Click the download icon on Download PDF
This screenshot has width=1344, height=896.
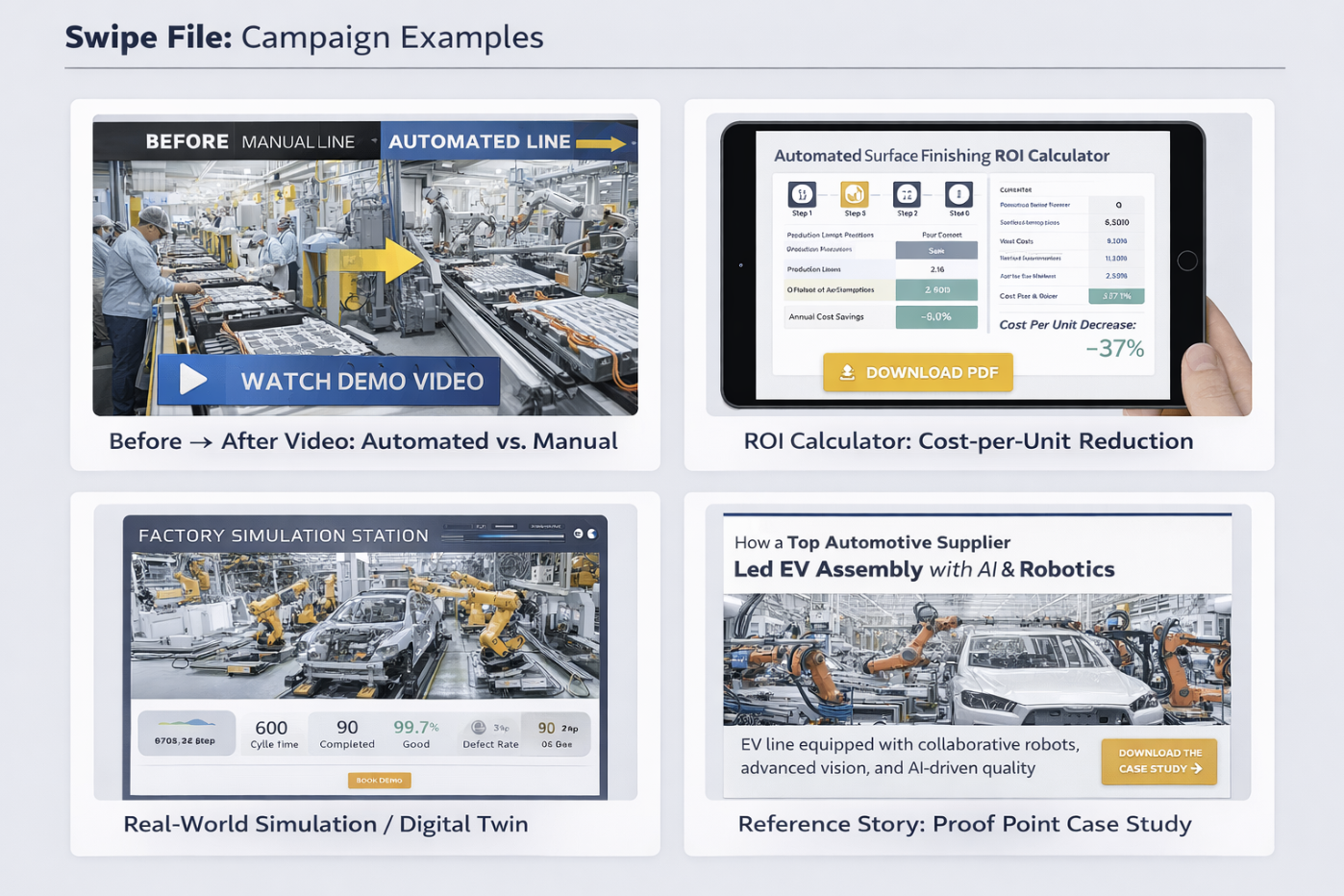[847, 372]
